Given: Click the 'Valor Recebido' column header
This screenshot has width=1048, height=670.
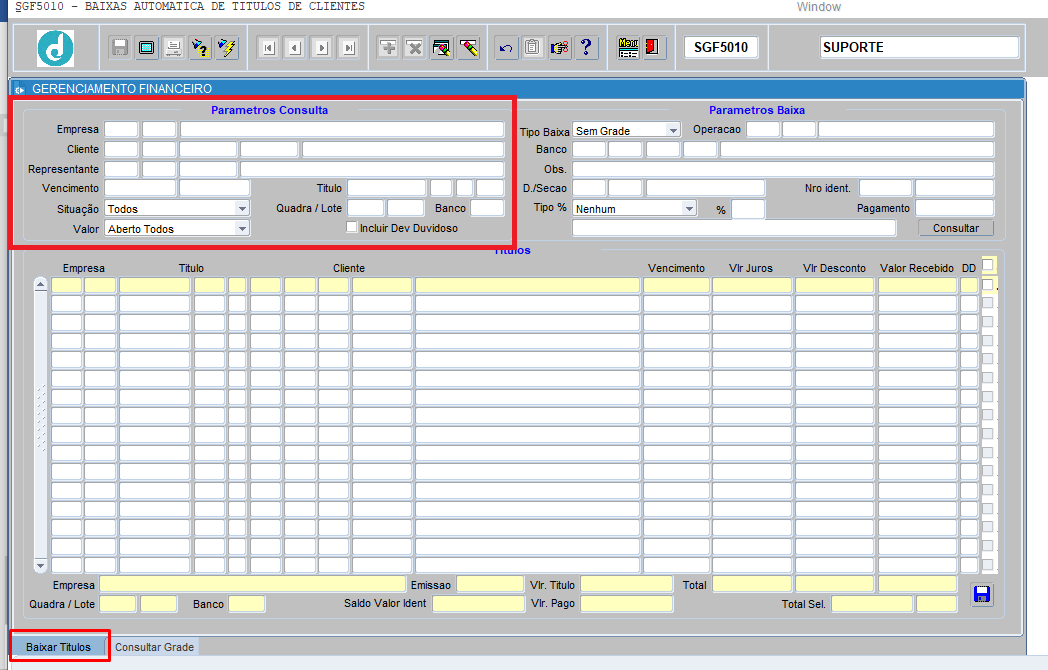Looking at the screenshot, I should pos(916,268).
